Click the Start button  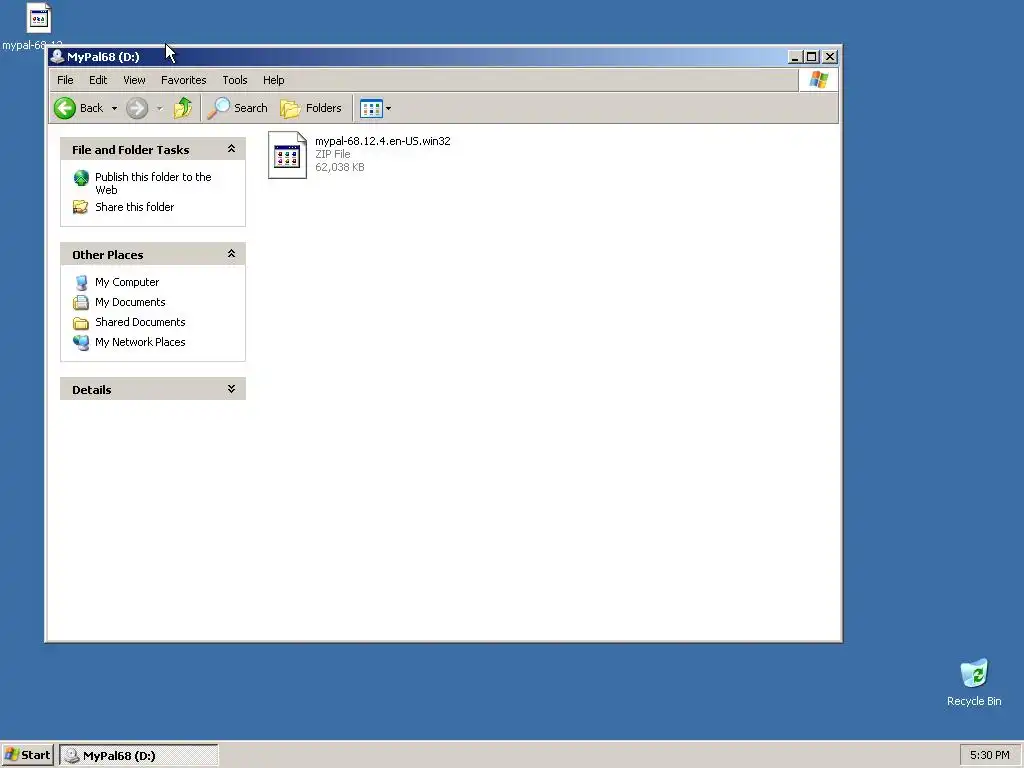27,756
